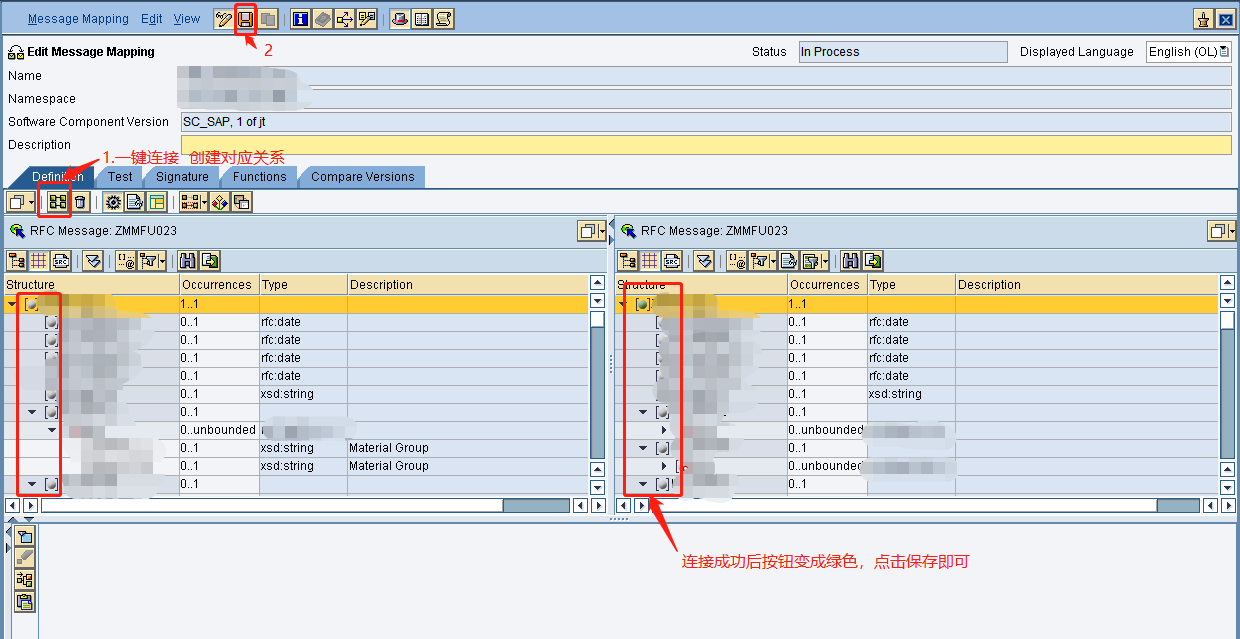Switch to the Compare Versions tab
1240x639 pixels.
pyautogui.click(x=362, y=176)
